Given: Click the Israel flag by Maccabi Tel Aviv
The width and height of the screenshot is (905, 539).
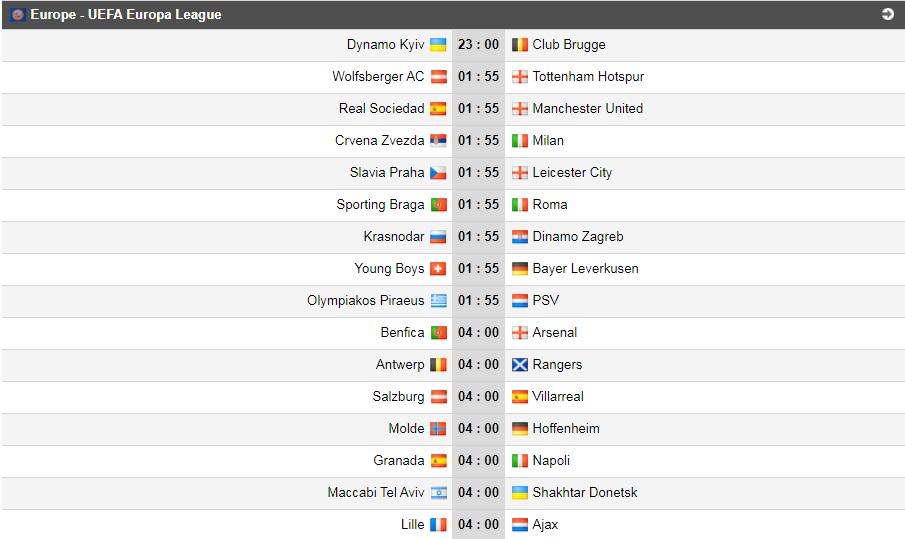Looking at the screenshot, I should 439,493.
